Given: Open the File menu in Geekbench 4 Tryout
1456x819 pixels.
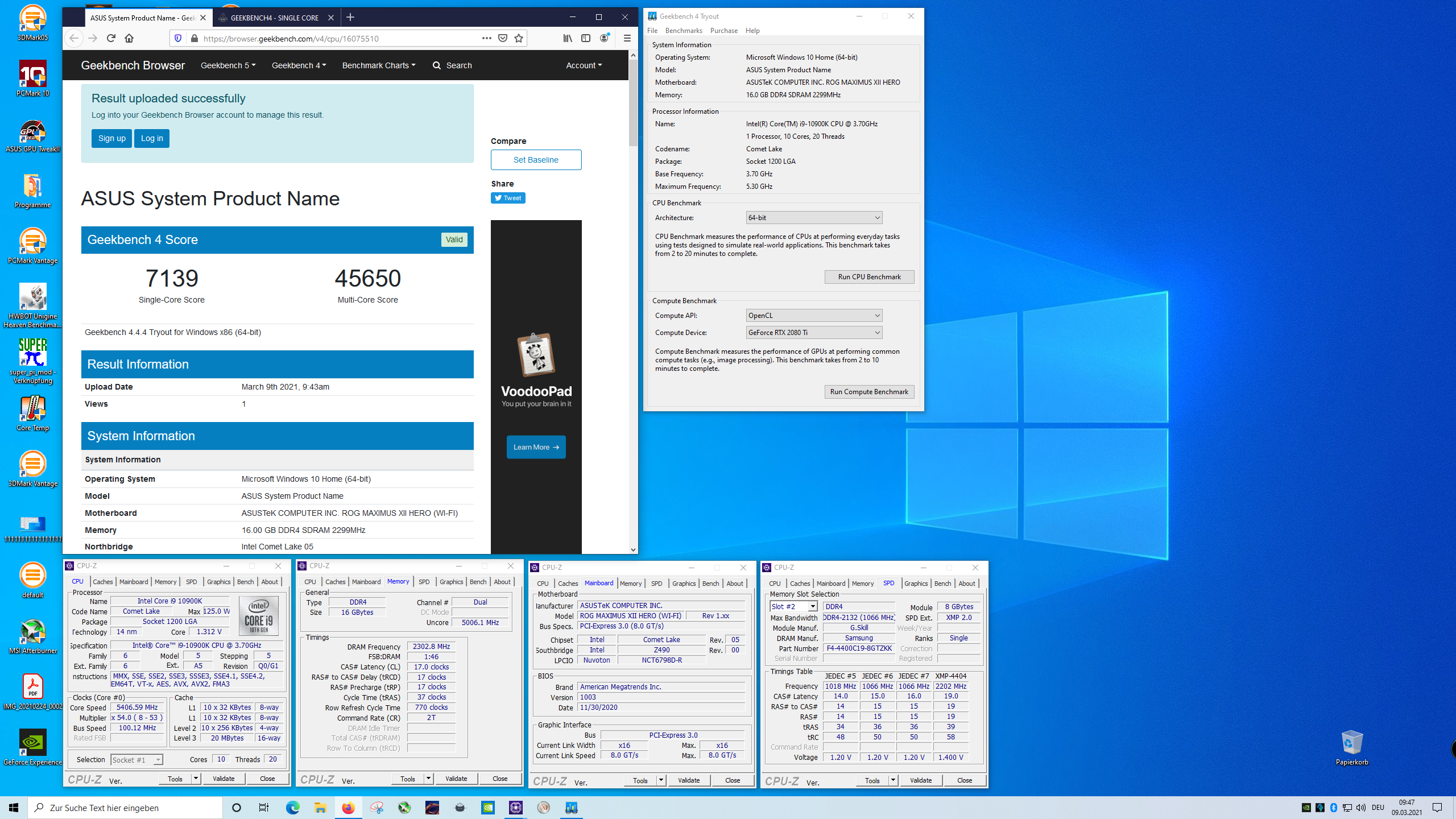Looking at the screenshot, I should point(652,31).
